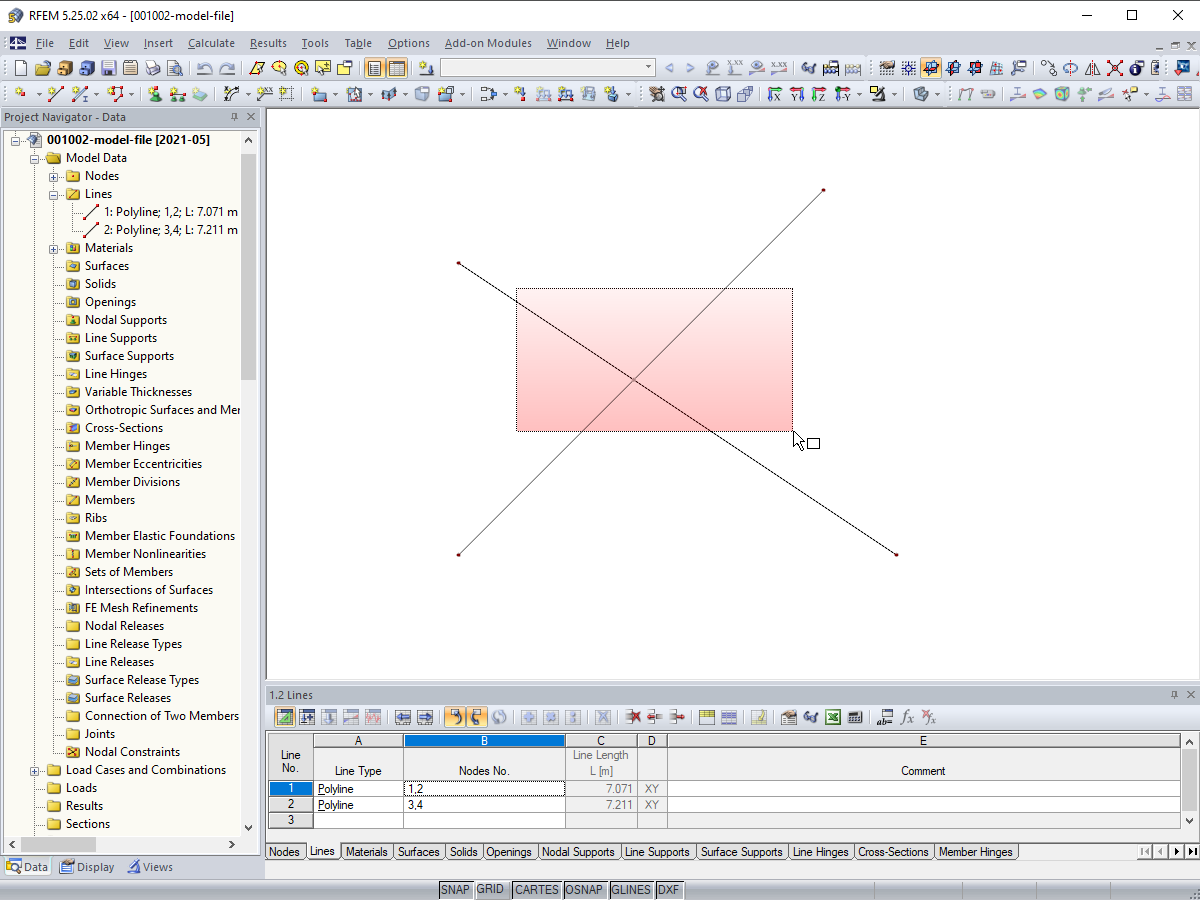
Task: Set the view in X direction
Action: click(x=776, y=92)
